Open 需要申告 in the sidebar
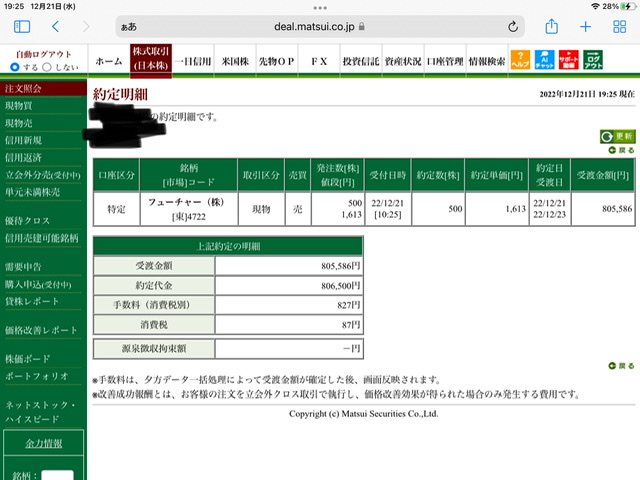 pos(23,267)
